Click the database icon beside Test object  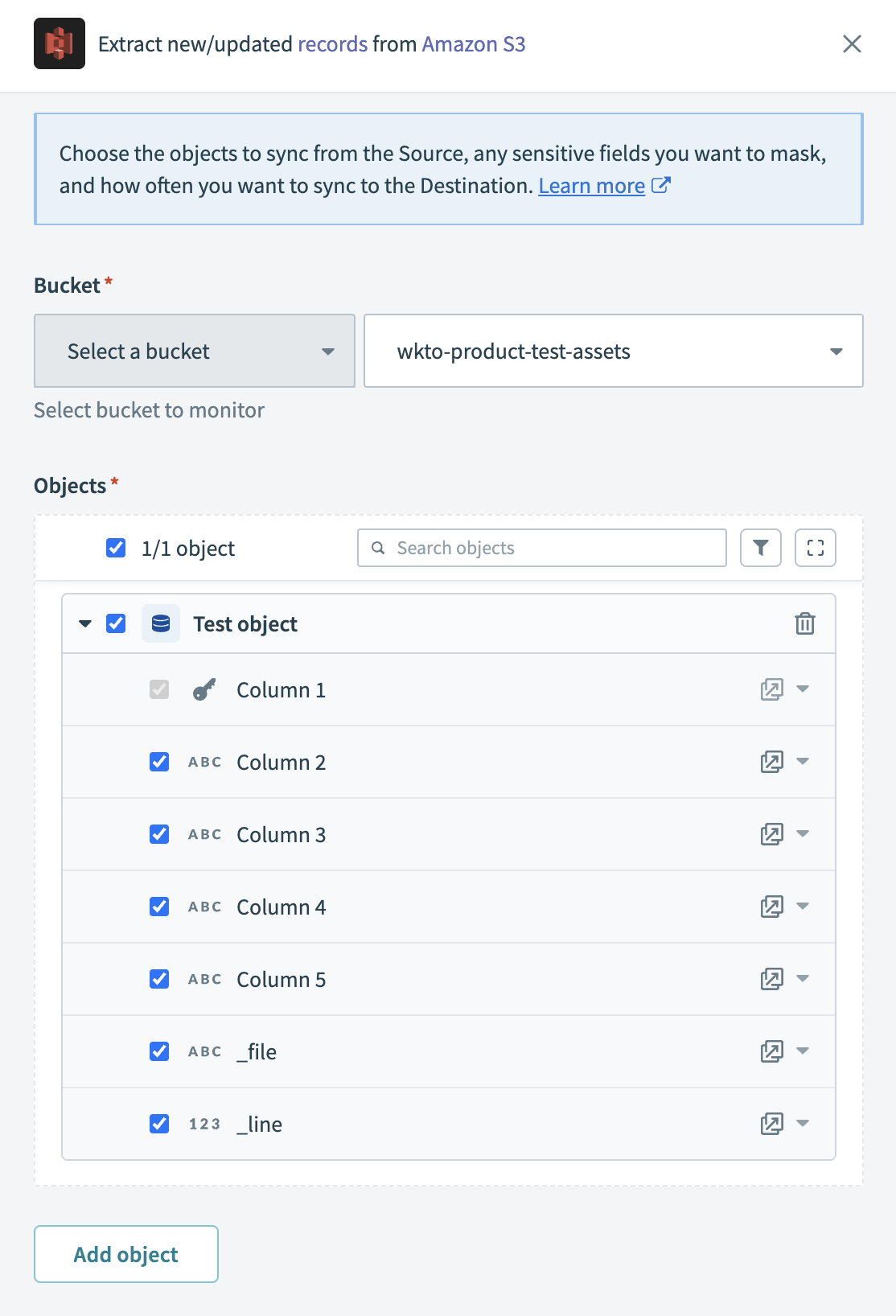(161, 623)
